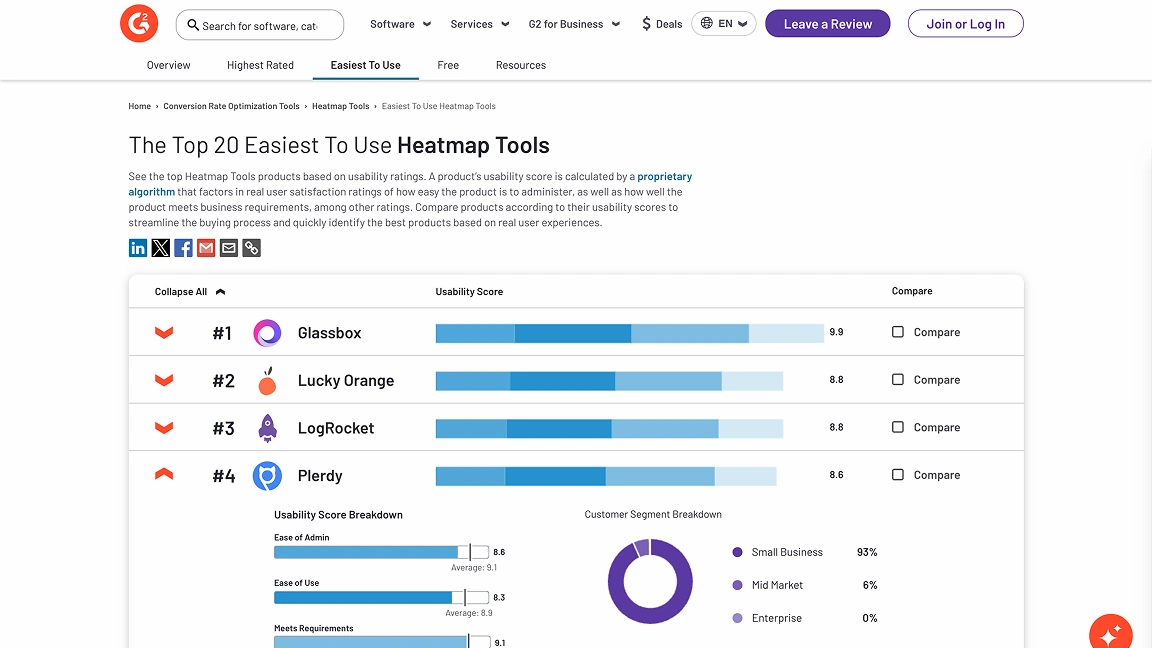Screen dimensions: 1152x648
Task: Click the G2 logo icon
Action: coord(139,24)
